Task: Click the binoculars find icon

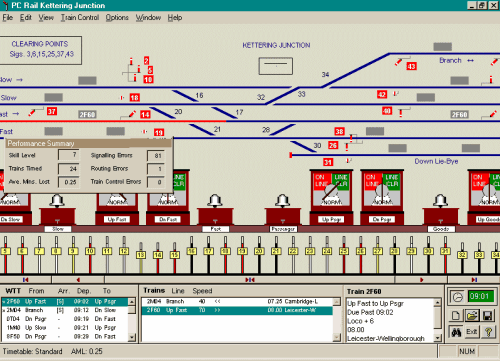Action: click(x=456, y=332)
